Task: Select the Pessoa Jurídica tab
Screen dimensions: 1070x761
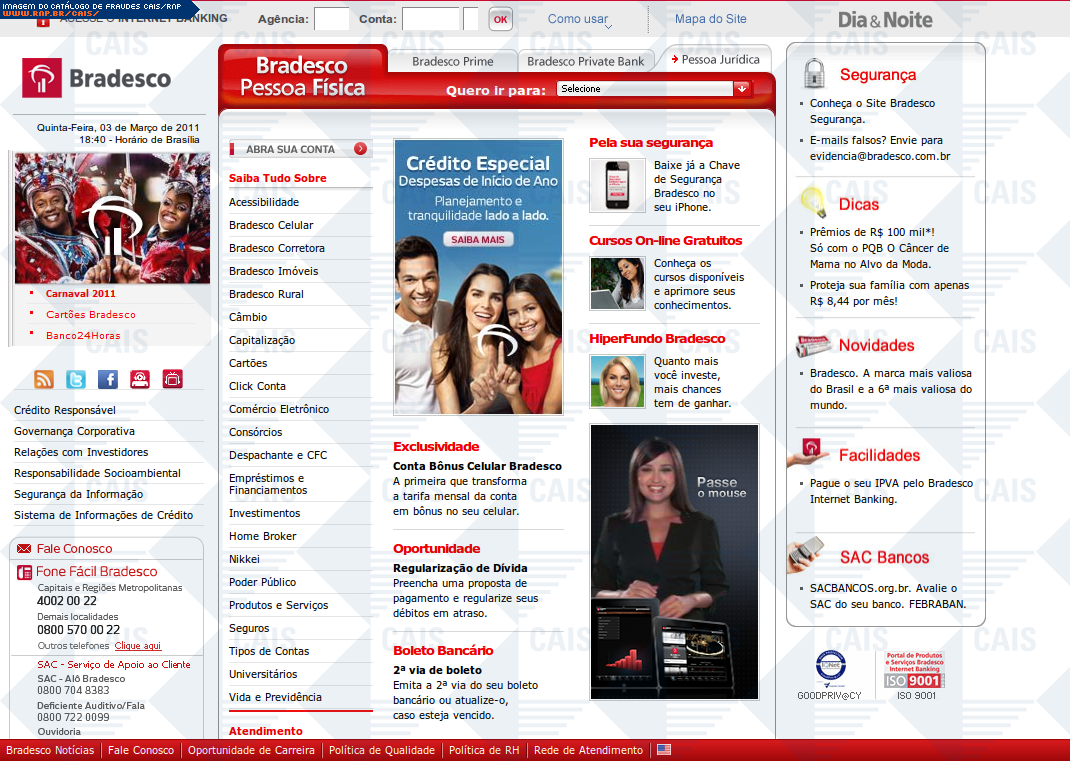Action: (716, 59)
